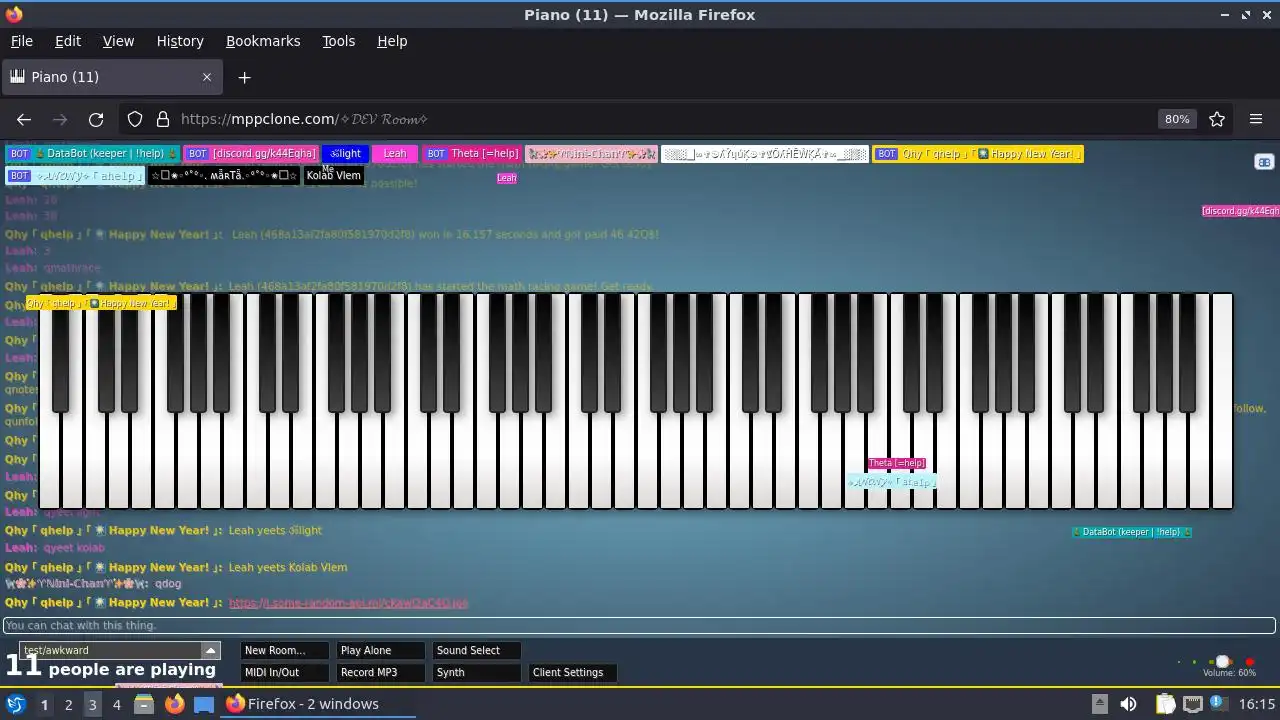
Task: Click the Record MP3 button
Action: coord(381,672)
